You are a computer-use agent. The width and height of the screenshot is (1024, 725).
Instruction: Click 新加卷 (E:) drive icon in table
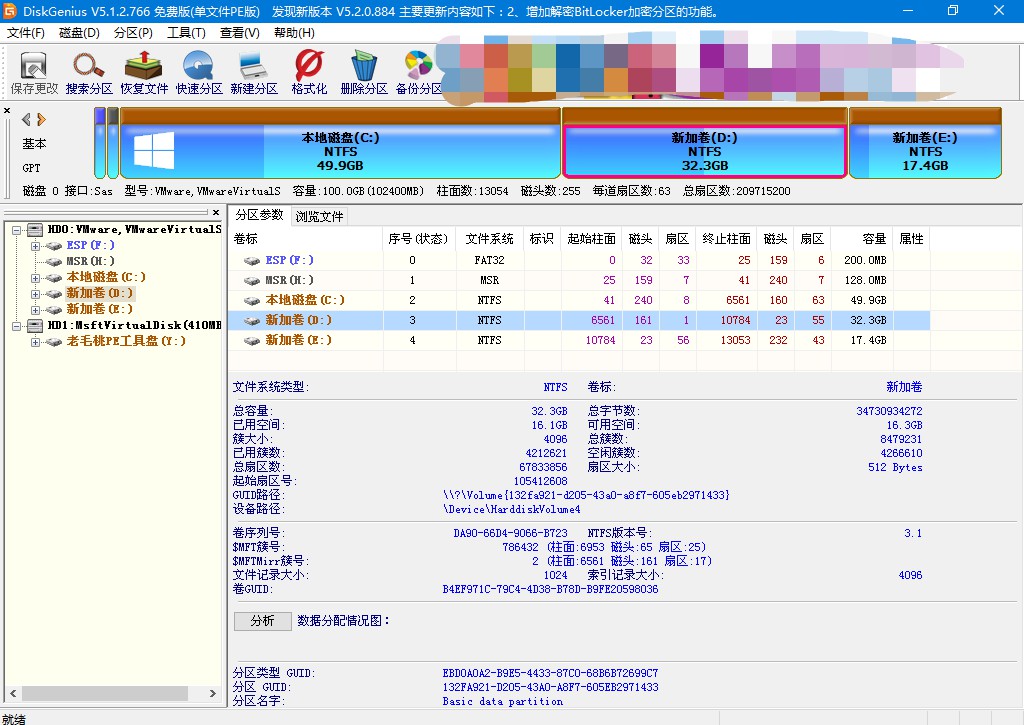pyautogui.click(x=252, y=341)
